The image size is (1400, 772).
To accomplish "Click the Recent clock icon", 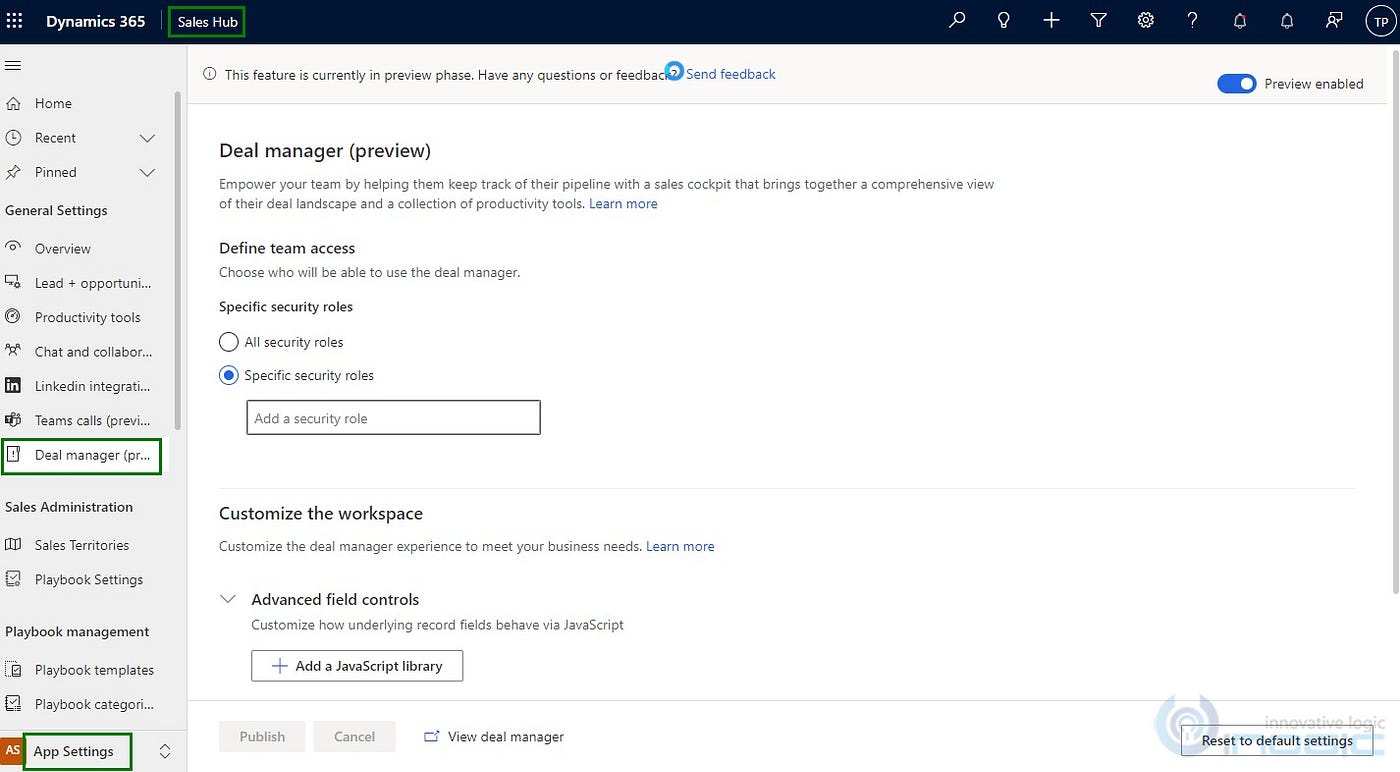I will pos(13,137).
